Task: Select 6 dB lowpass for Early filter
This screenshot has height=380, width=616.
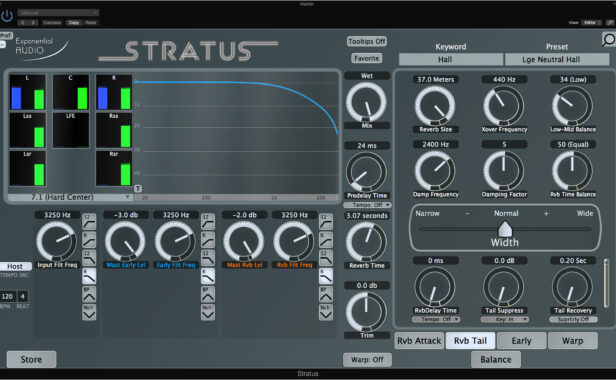Action: (208, 276)
